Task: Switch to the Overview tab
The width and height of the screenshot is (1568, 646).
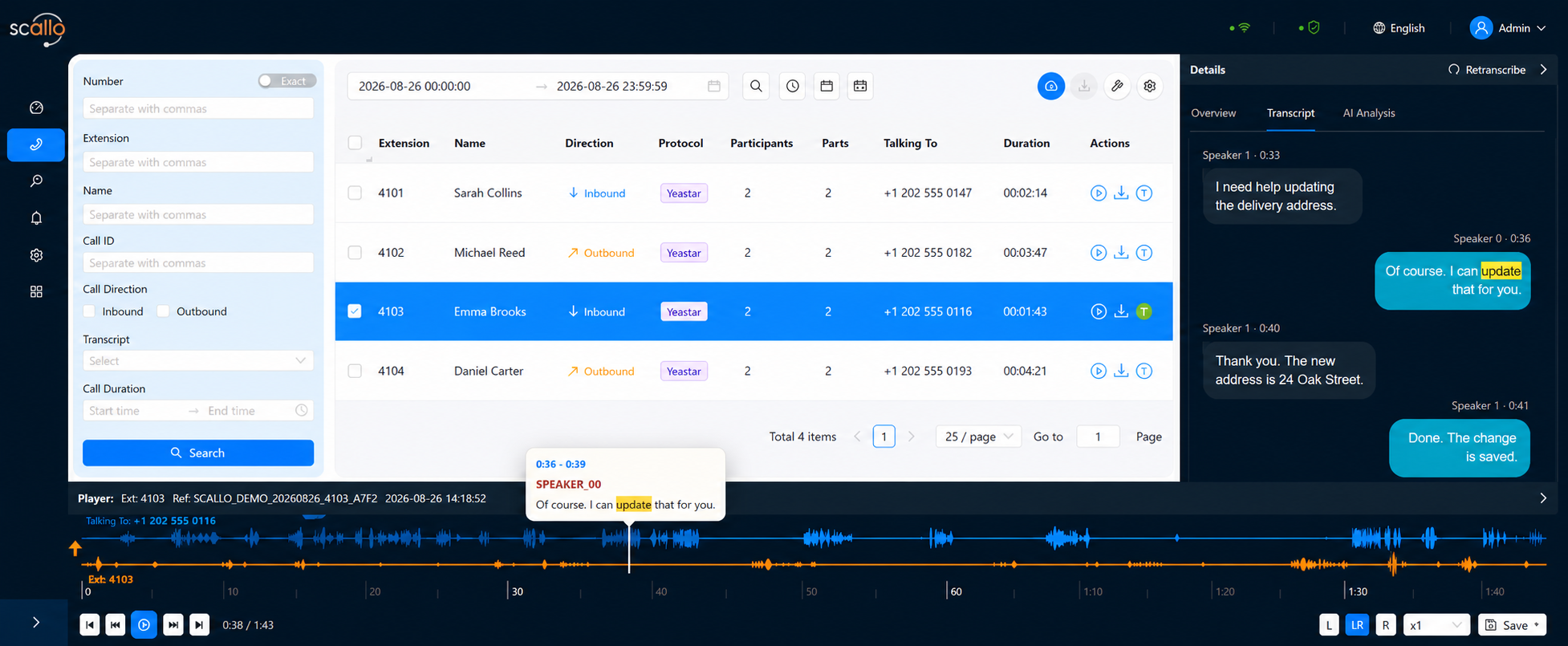Action: [1213, 113]
